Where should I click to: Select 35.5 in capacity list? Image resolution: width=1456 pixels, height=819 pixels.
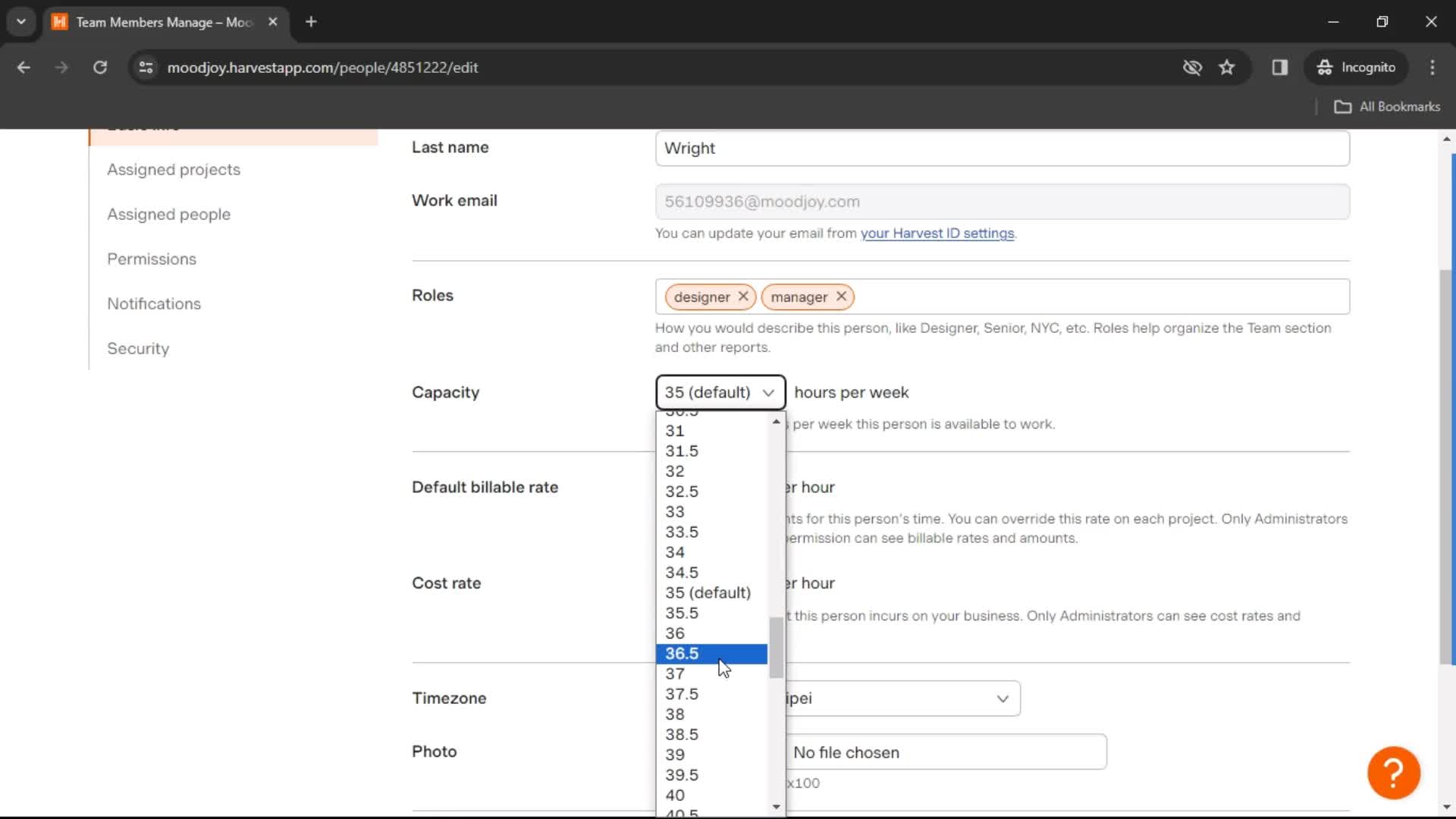711,613
